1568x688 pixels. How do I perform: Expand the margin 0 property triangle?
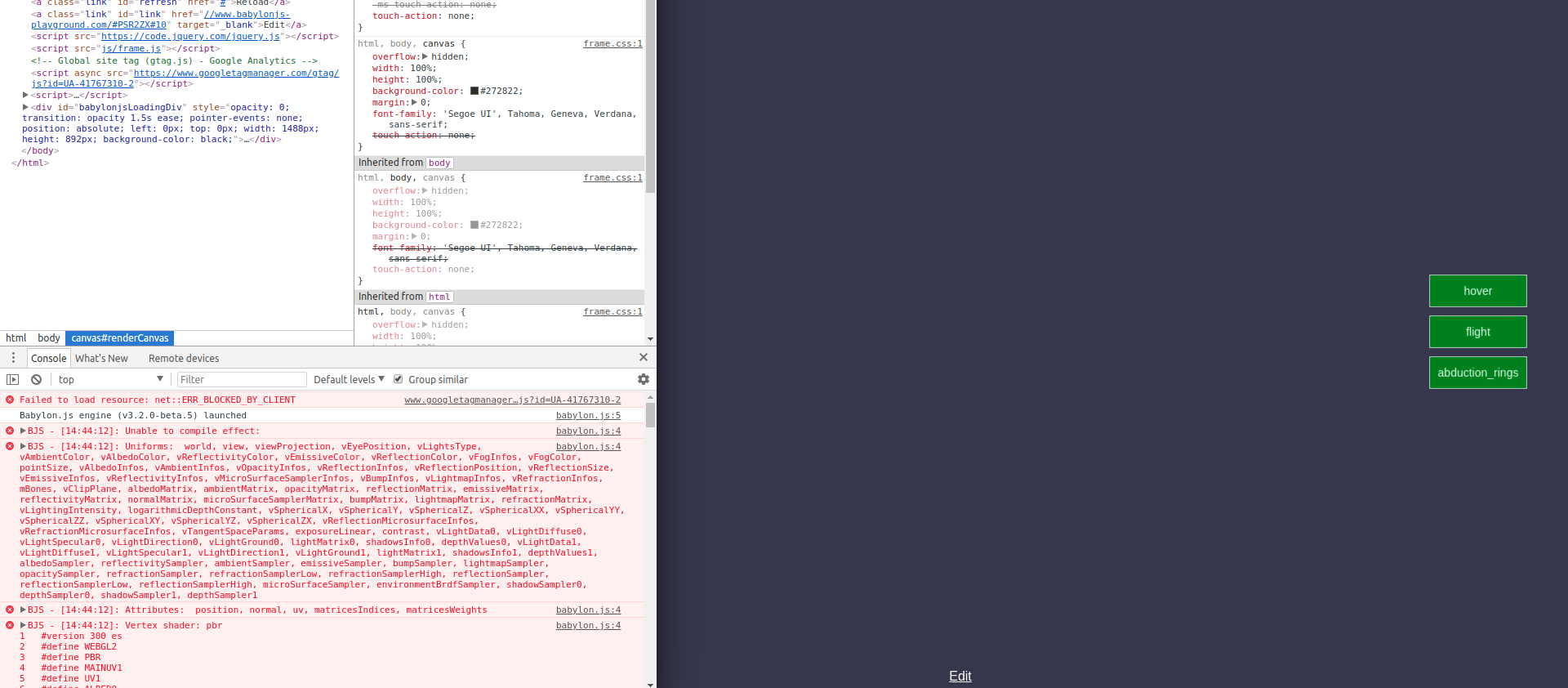click(414, 102)
